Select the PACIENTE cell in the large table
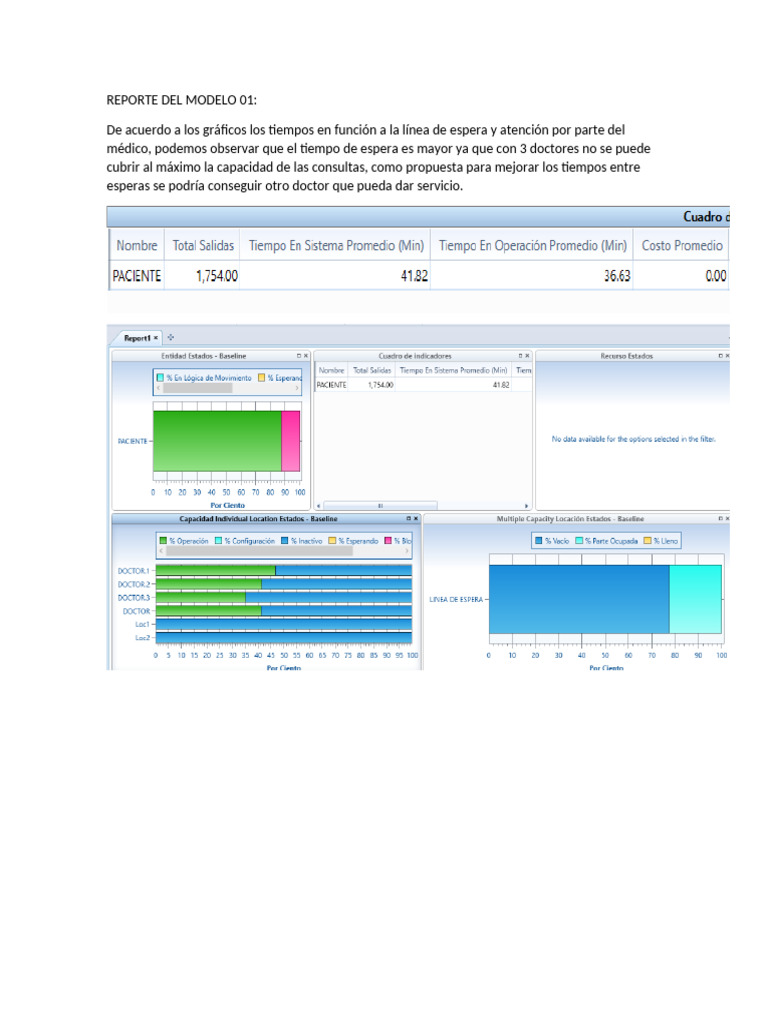The height and width of the screenshot is (1024, 768). (136, 276)
